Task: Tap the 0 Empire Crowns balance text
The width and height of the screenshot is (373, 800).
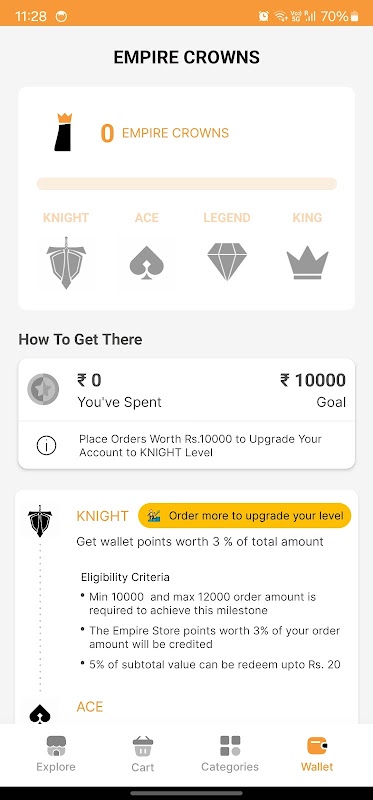Action: pyautogui.click(x=164, y=134)
